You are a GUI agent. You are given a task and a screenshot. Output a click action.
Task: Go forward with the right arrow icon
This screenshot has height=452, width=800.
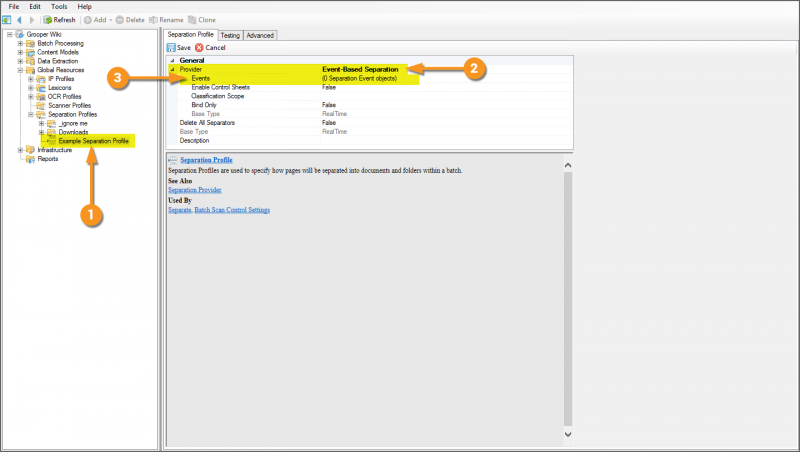coord(32,20)
